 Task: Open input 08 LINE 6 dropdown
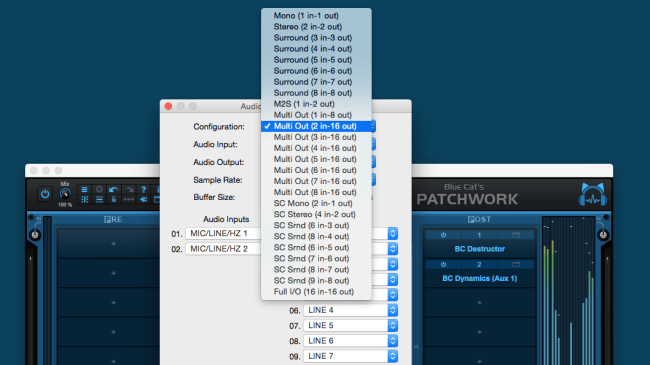pos(351,341)
